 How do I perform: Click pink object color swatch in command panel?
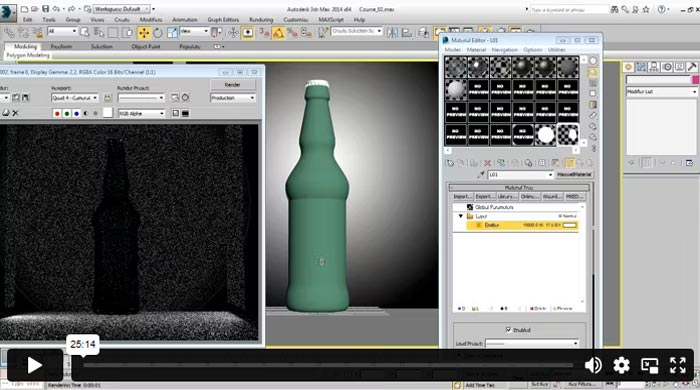coord(695,79)
